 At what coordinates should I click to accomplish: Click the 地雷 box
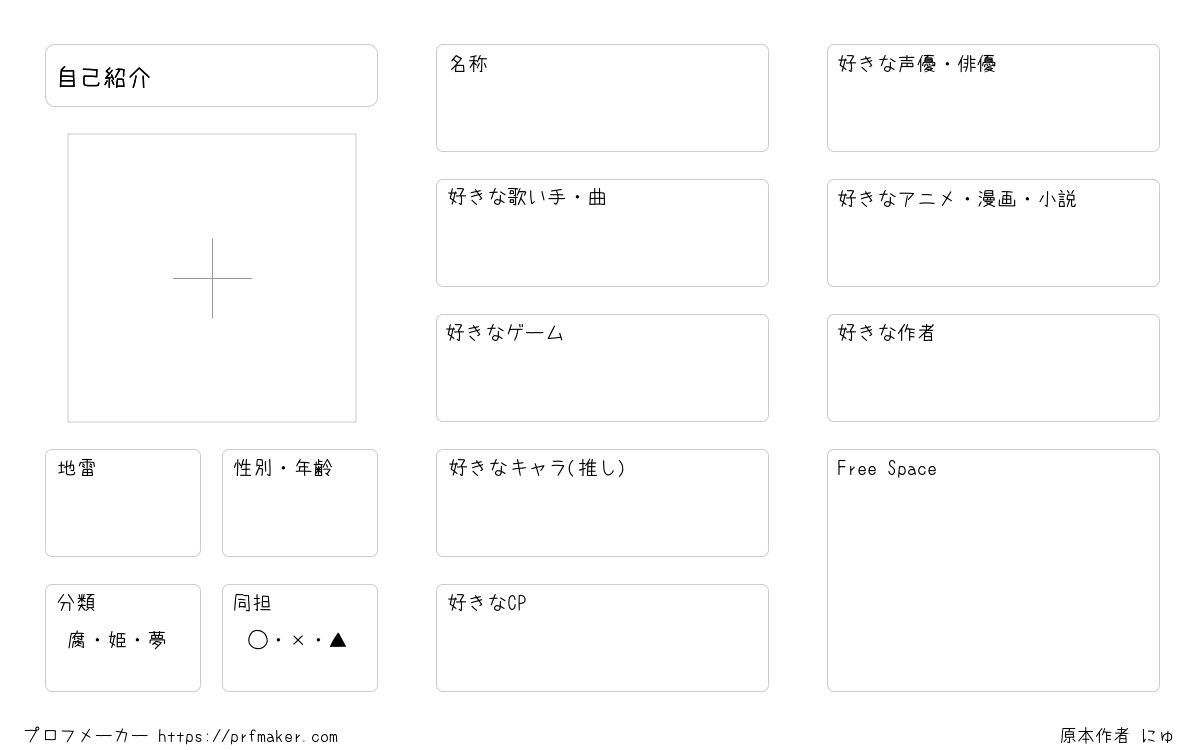point(123,503)
